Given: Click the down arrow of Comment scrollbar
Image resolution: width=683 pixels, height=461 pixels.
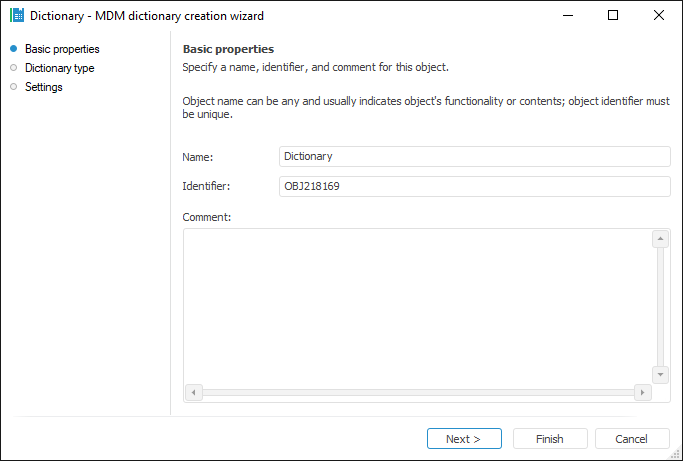Looking at the screenshot, I should pos(660,374).
